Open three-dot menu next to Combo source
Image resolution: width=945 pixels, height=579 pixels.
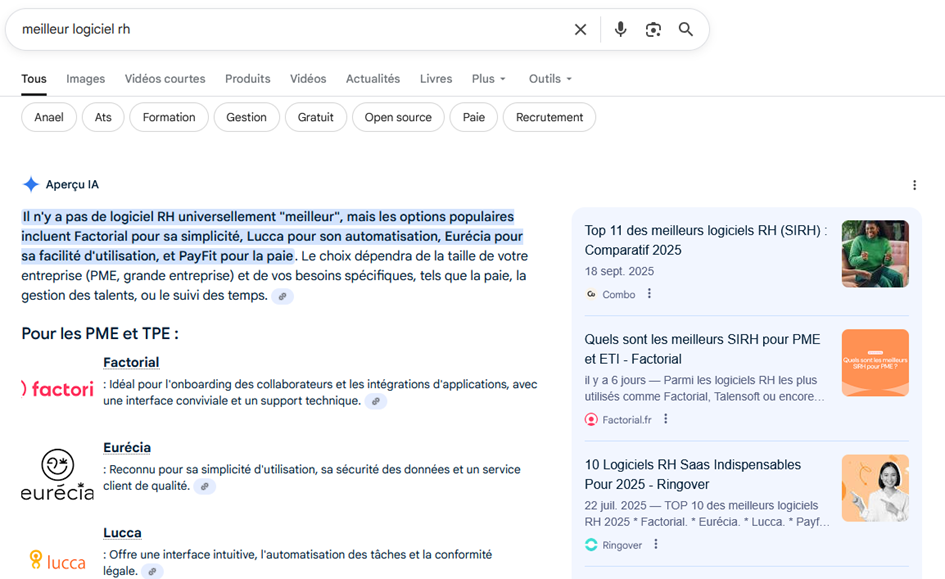coord(649,294)
